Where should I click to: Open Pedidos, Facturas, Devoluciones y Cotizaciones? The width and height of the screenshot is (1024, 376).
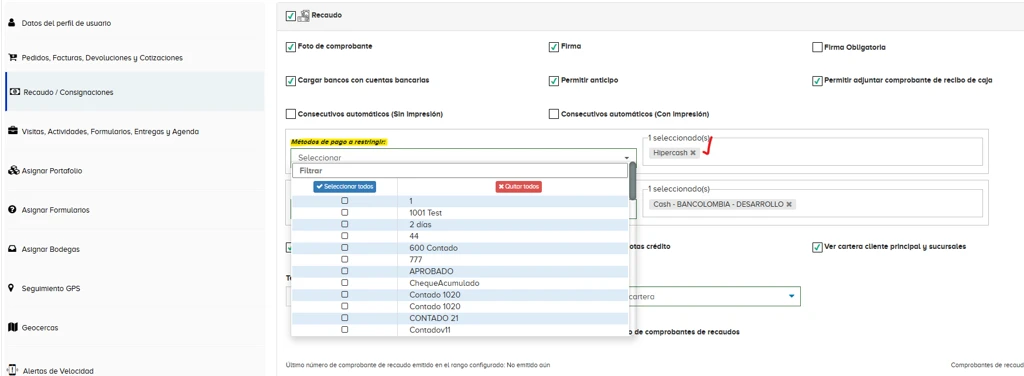click(x=102, y=58)
